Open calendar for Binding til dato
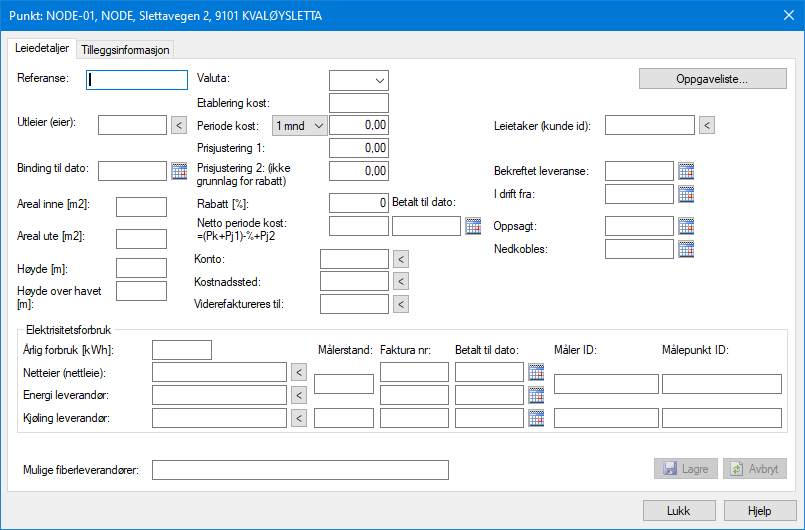 [x=179, y=171]
